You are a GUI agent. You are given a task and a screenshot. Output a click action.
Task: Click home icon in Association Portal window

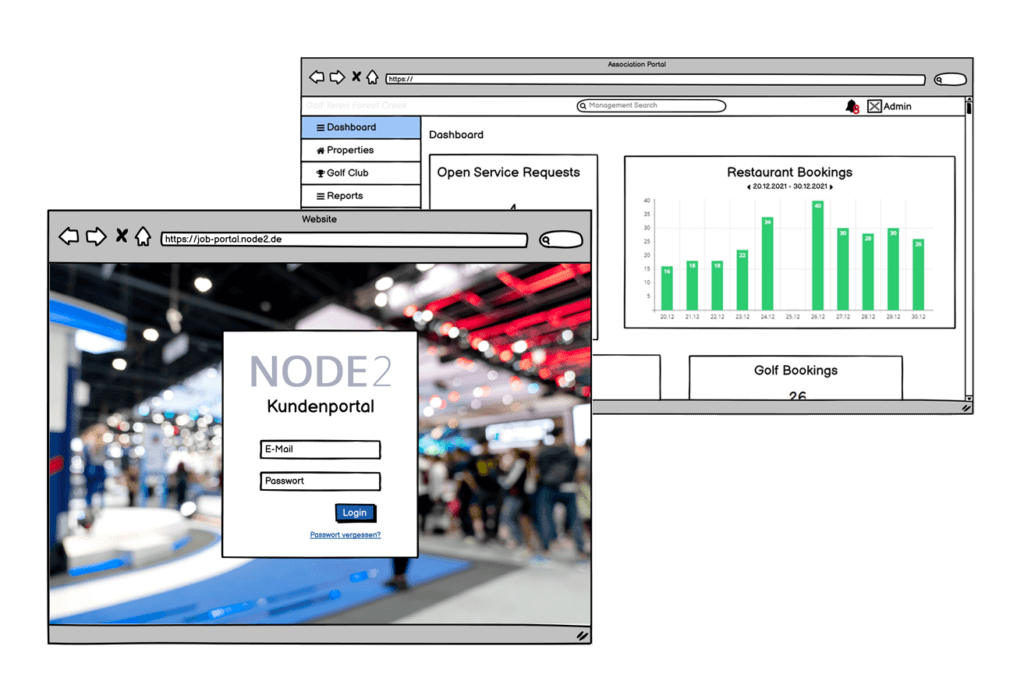(372, 77)
